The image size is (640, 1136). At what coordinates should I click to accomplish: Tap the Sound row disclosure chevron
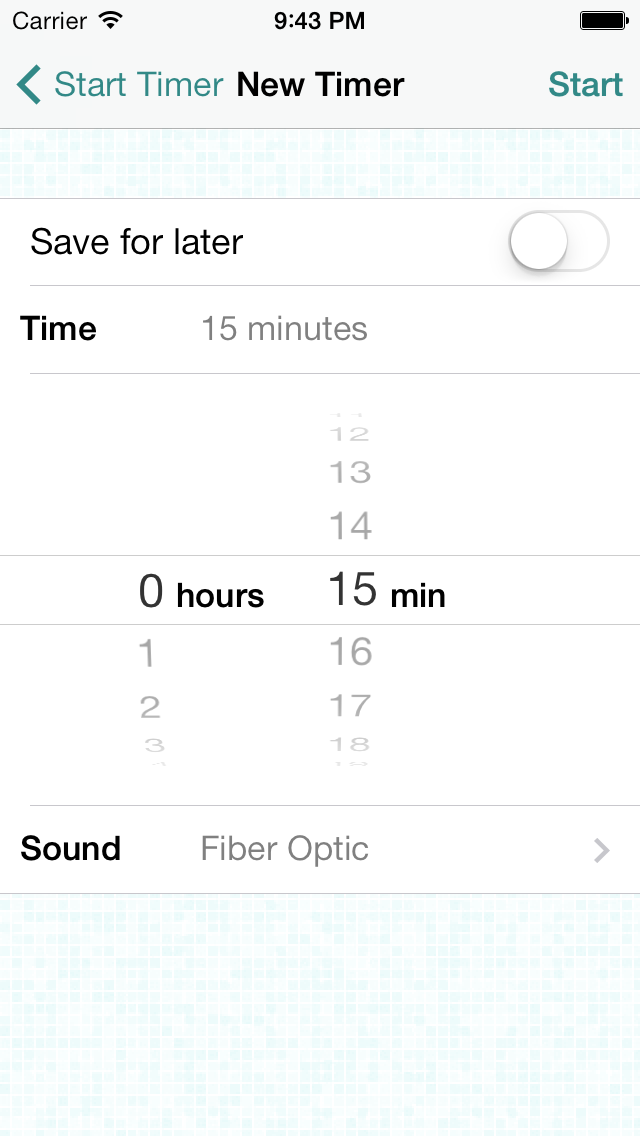(x=601, y=850)
